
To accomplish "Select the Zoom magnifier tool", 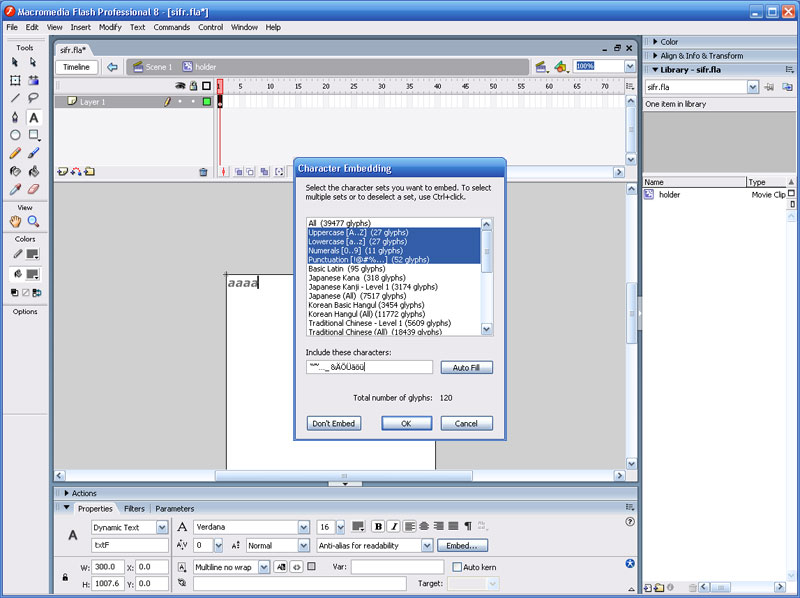I will 33,221.
